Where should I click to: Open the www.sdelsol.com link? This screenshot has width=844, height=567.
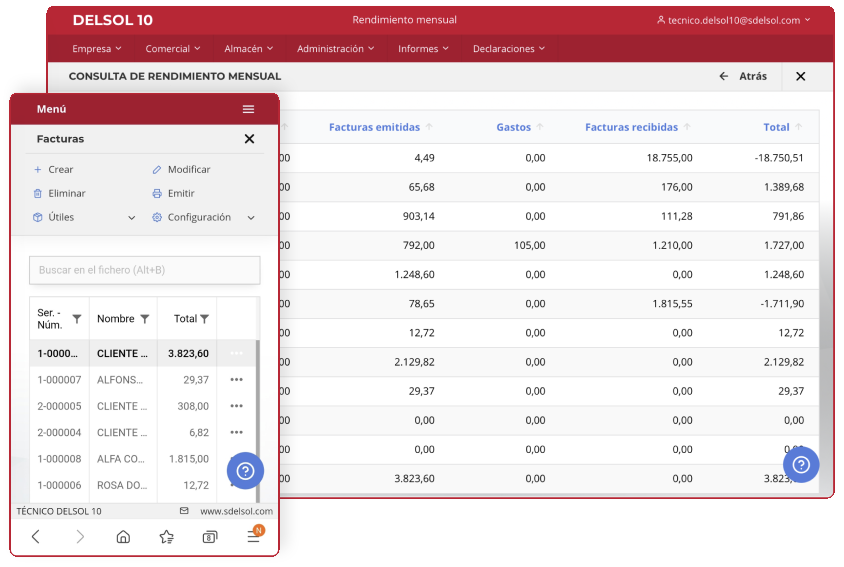(x=236, y=511)
